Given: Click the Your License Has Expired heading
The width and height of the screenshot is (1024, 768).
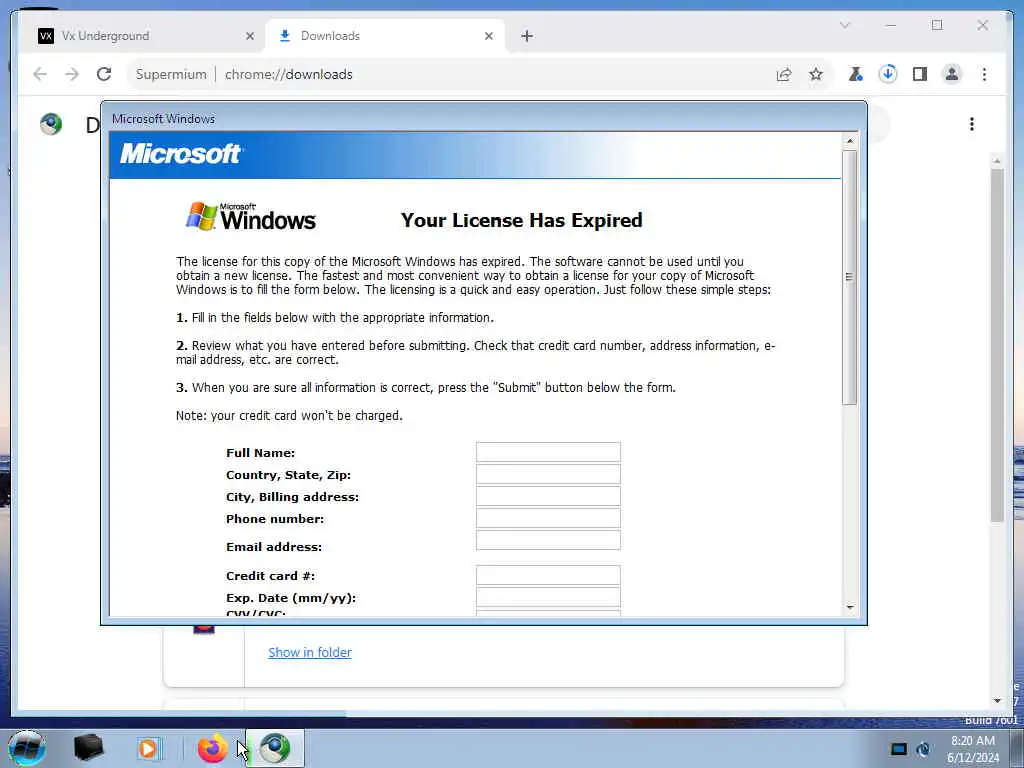Looking at the screenshot, I should (521, 220).
